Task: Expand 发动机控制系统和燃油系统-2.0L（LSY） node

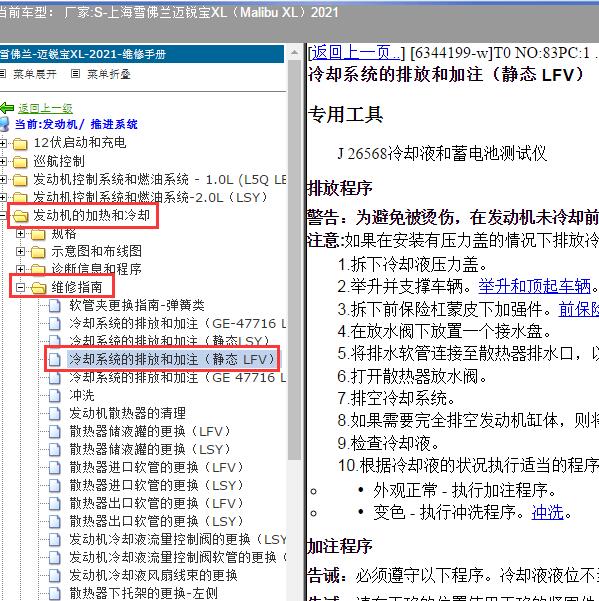Action: pos(3,198)
